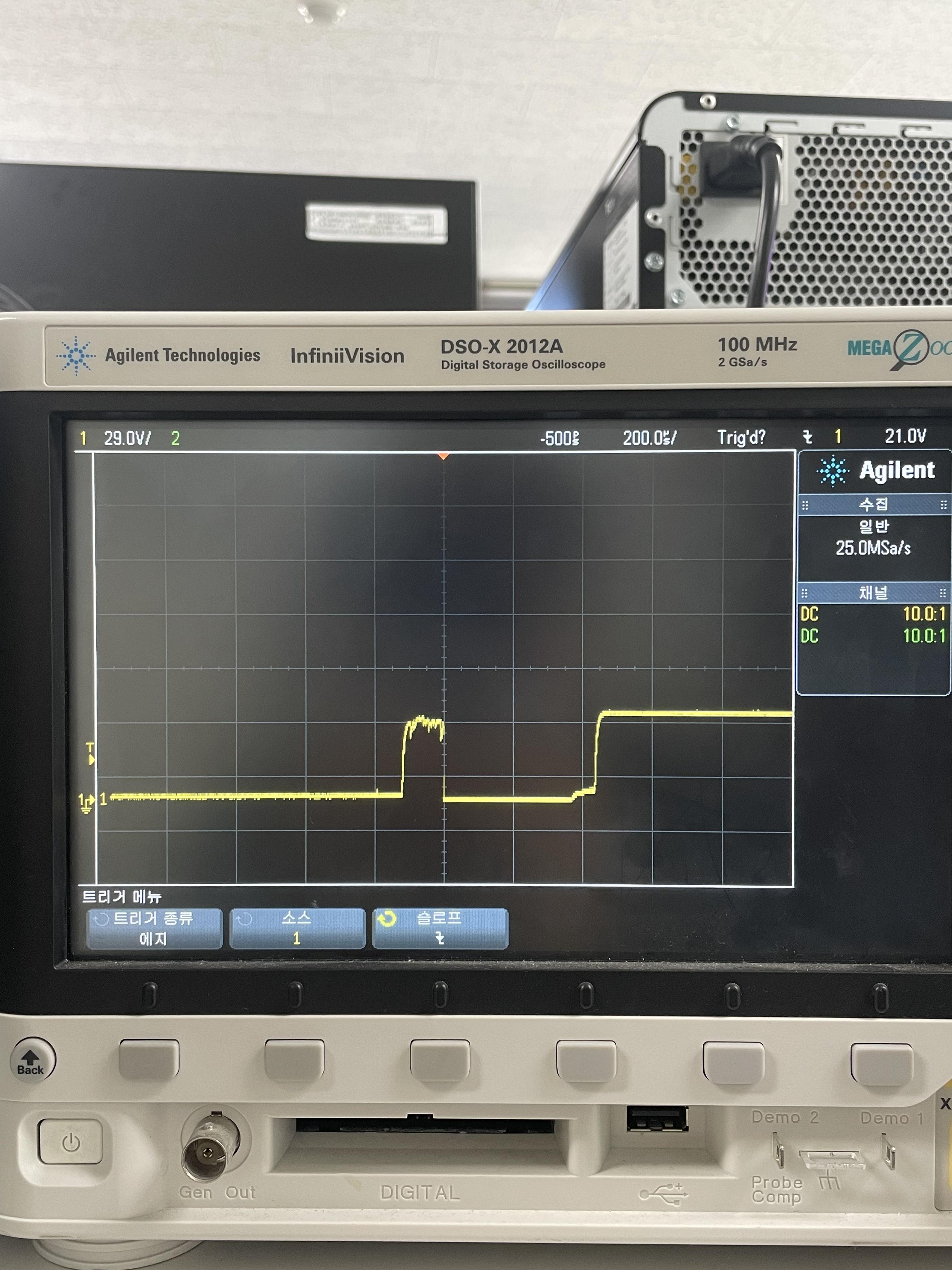Viewport: 952px width, 1270px height.
Task: Click the 200.0 time per division readout
Action: [649, 438]
